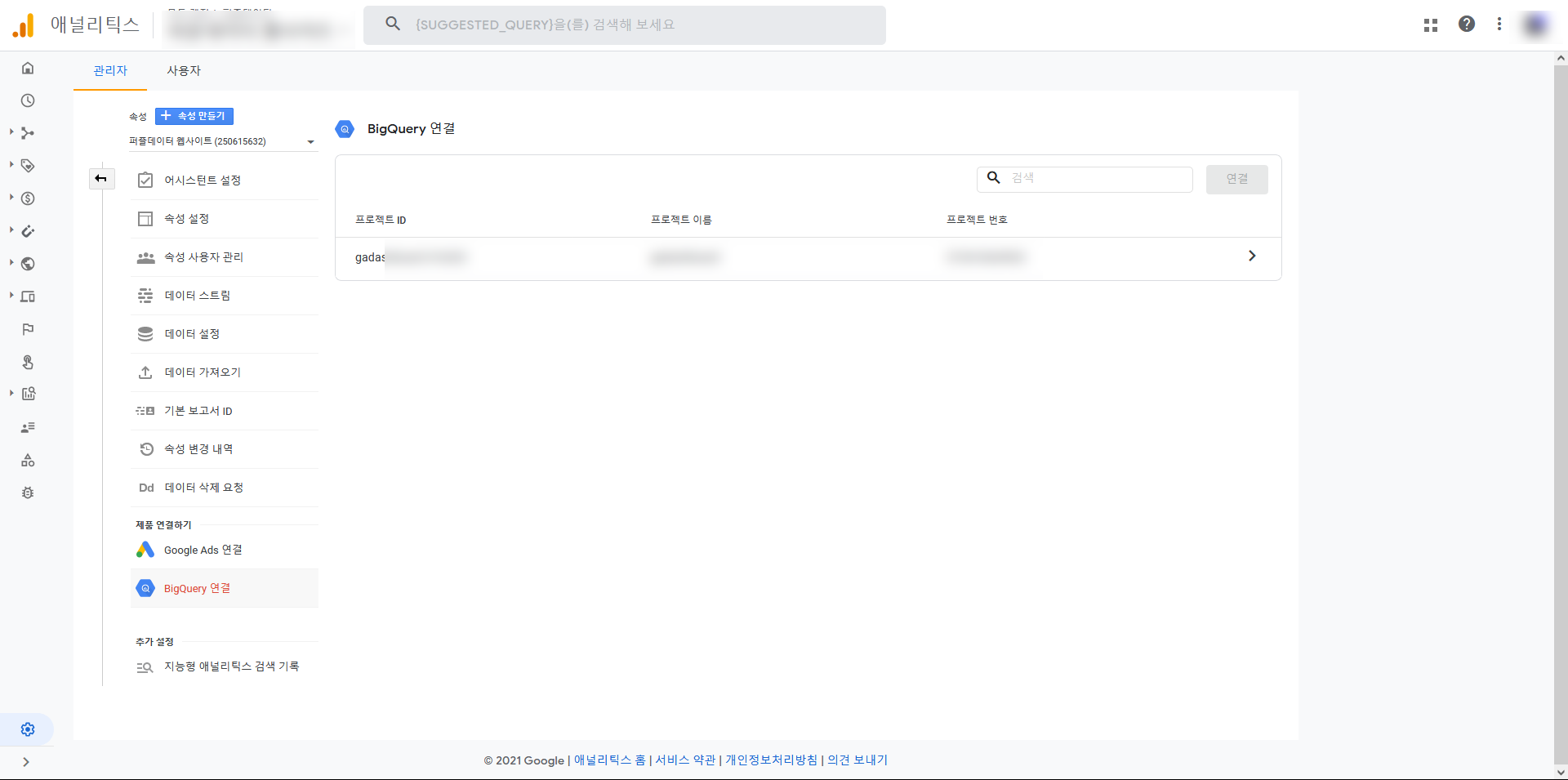Open 기본 보고서 ID icon

145,411
